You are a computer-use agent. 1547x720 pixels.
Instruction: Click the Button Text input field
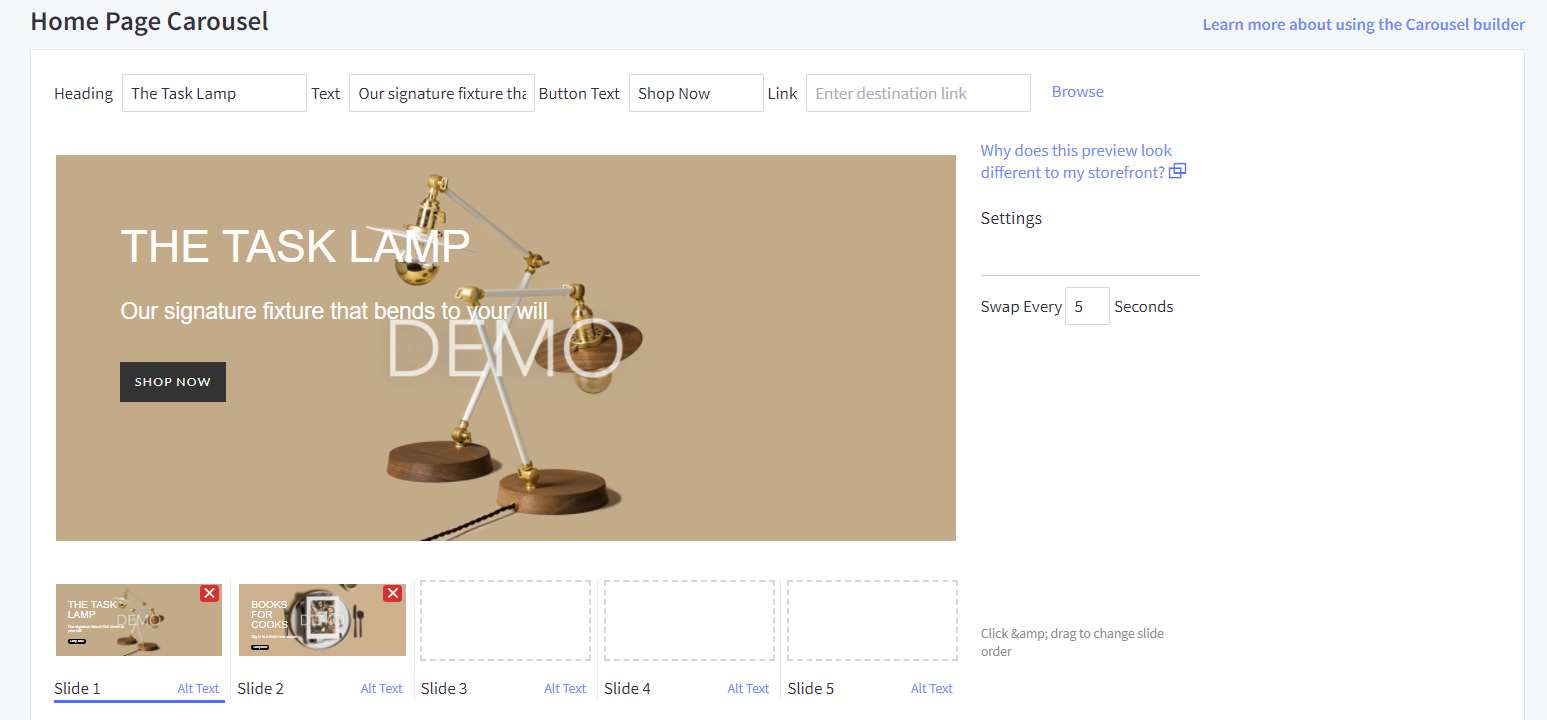(x=695, y=93)
